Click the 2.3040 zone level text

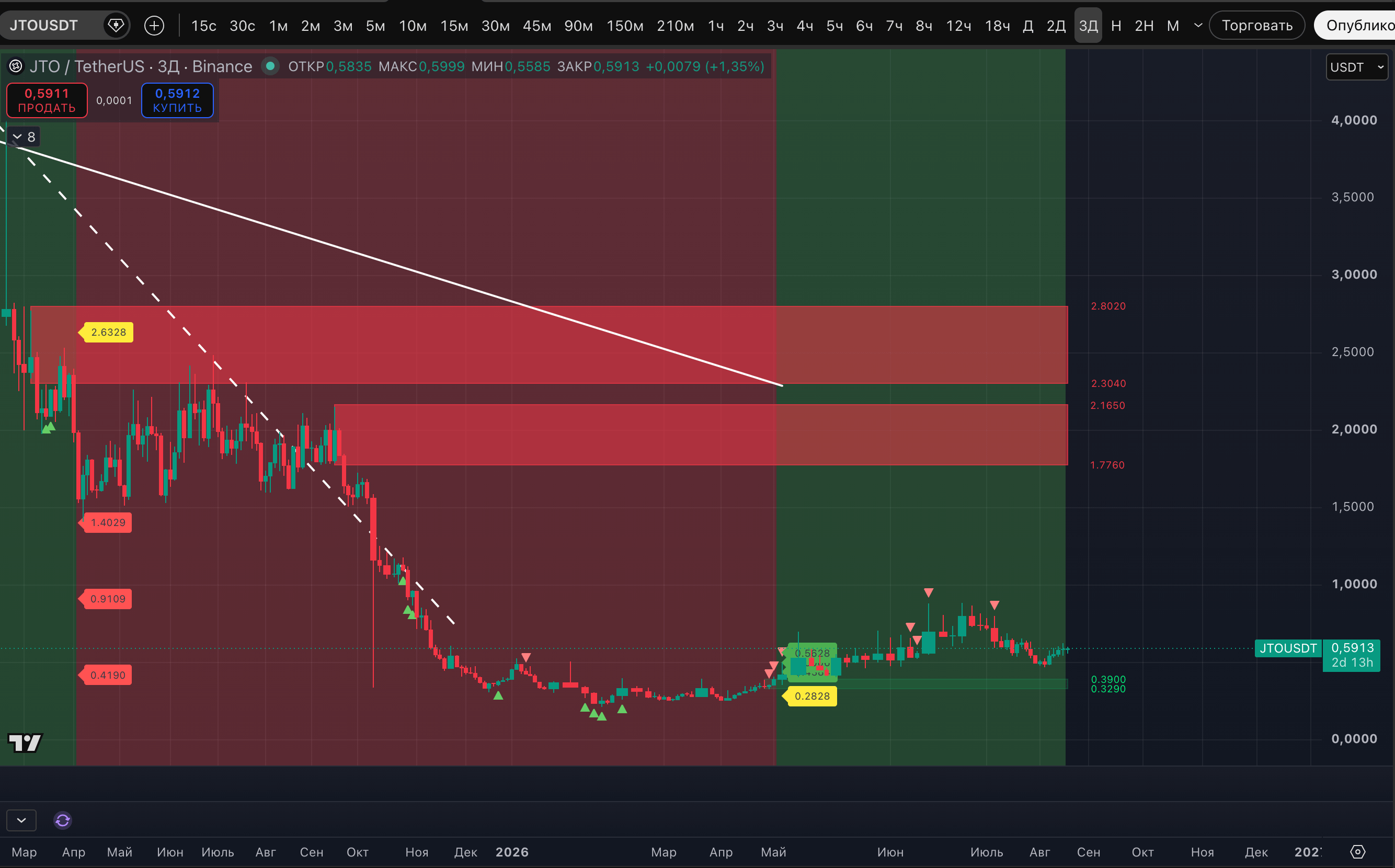(1108, 383)
